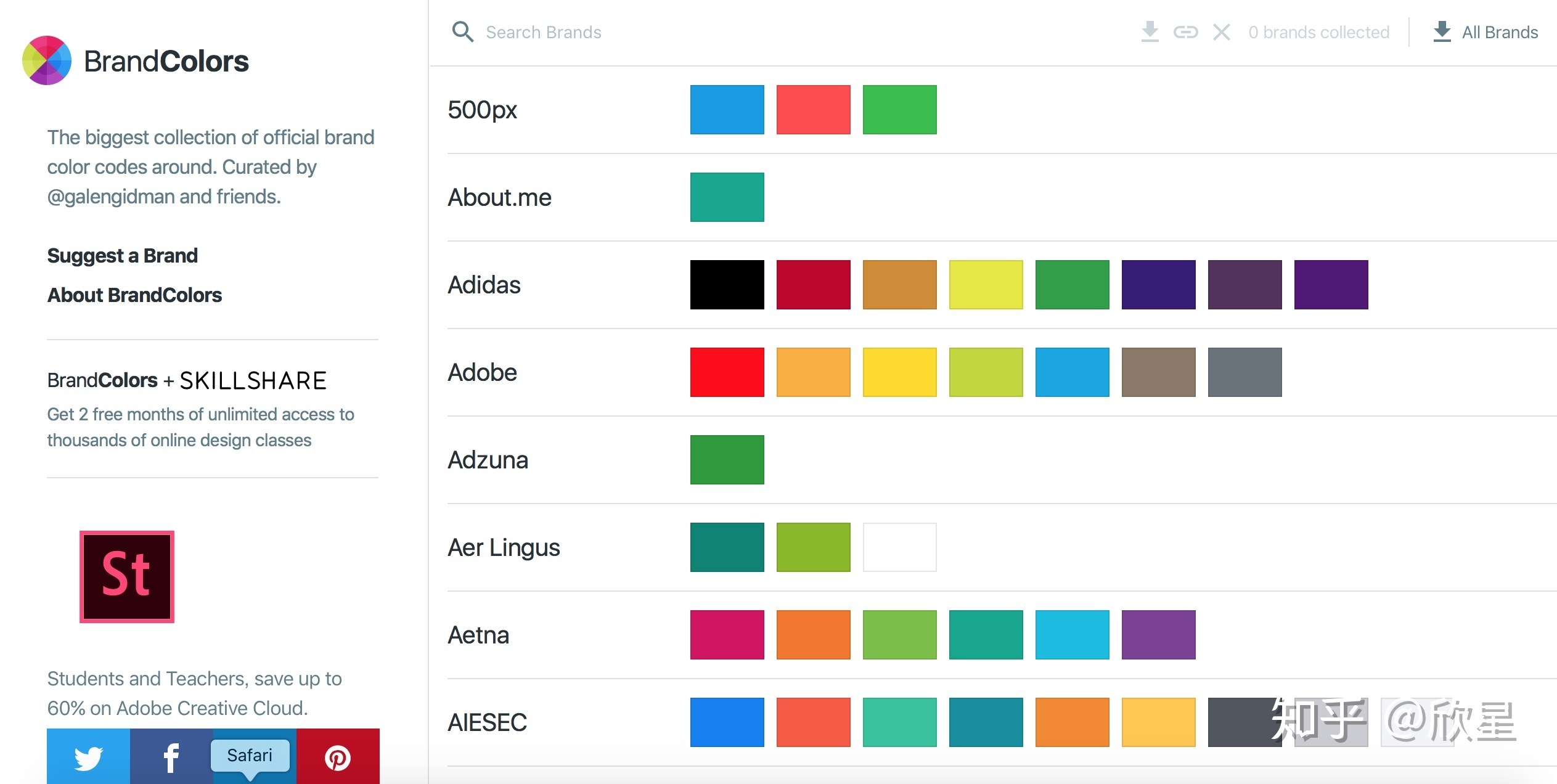Choose the Adobe red swatch
Screen dimensions: 1557x784
point(727,372)
